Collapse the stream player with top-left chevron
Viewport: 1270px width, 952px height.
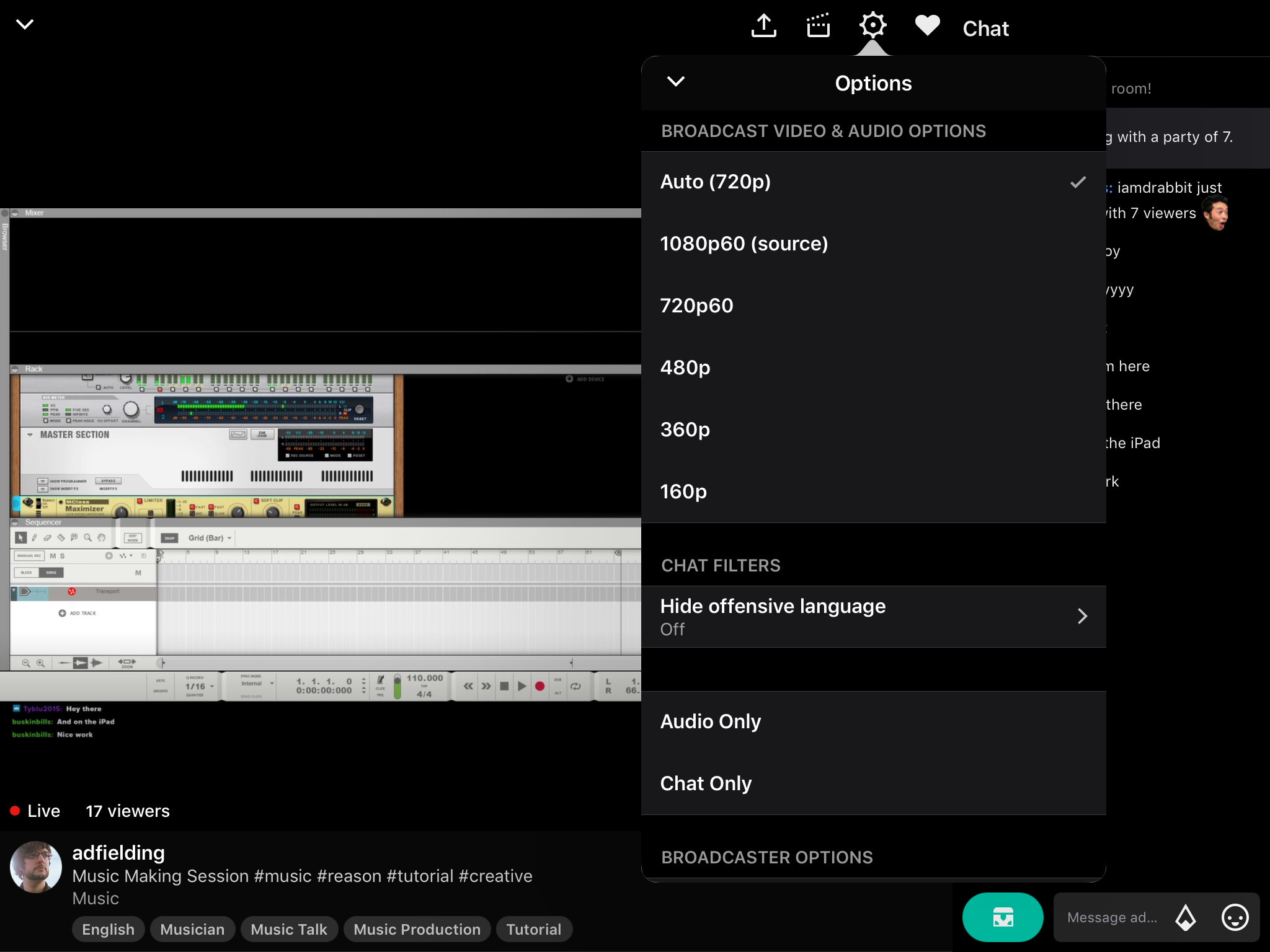pyautogui.click(x=25, y=24)
